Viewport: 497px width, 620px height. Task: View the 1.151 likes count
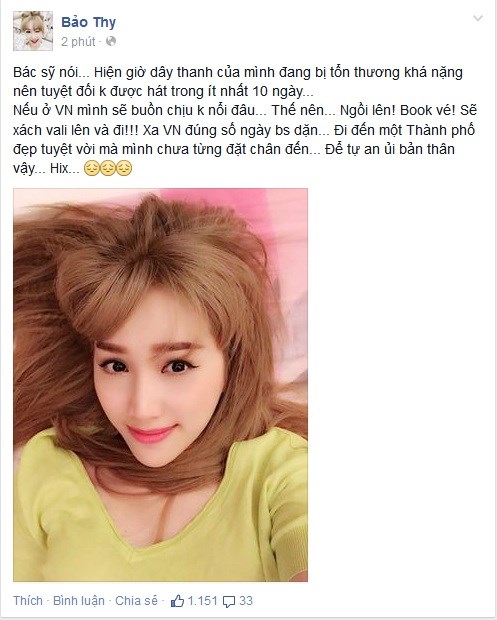point(202,601)
